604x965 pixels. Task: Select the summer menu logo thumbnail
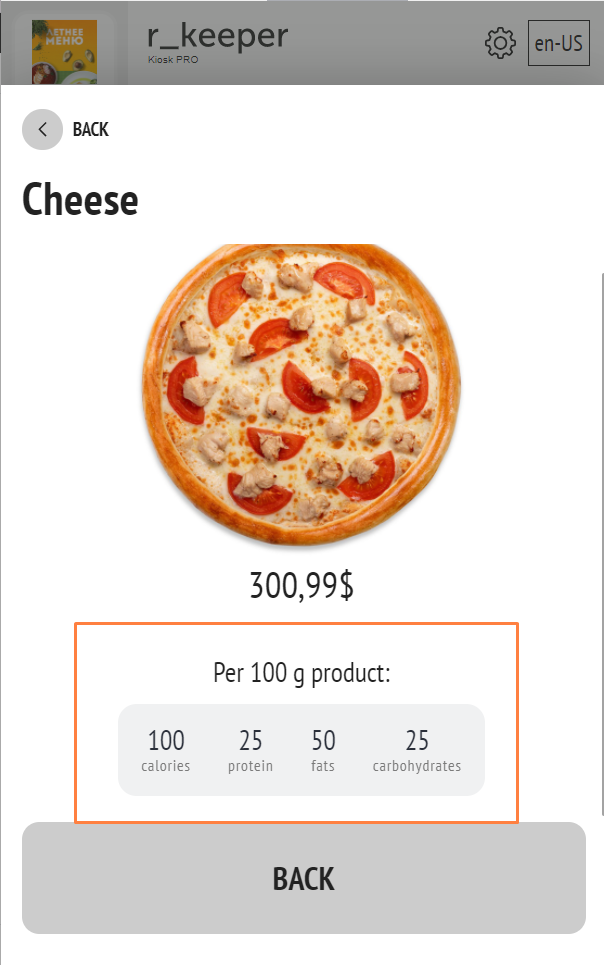click(x=65, y=52)
